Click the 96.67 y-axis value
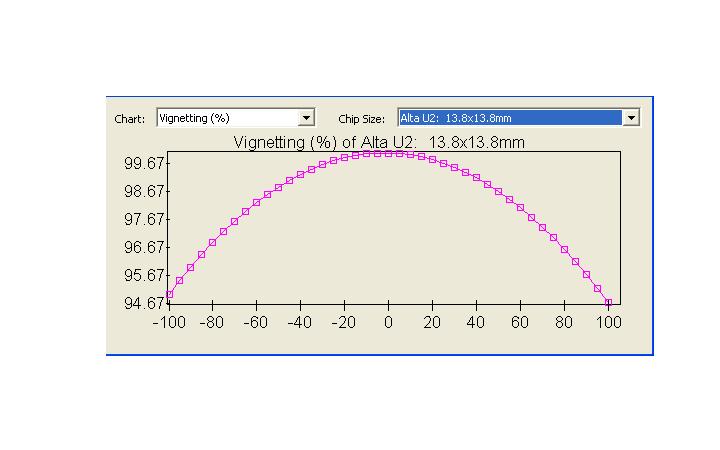The image size is (720, 450). point(144,248)
